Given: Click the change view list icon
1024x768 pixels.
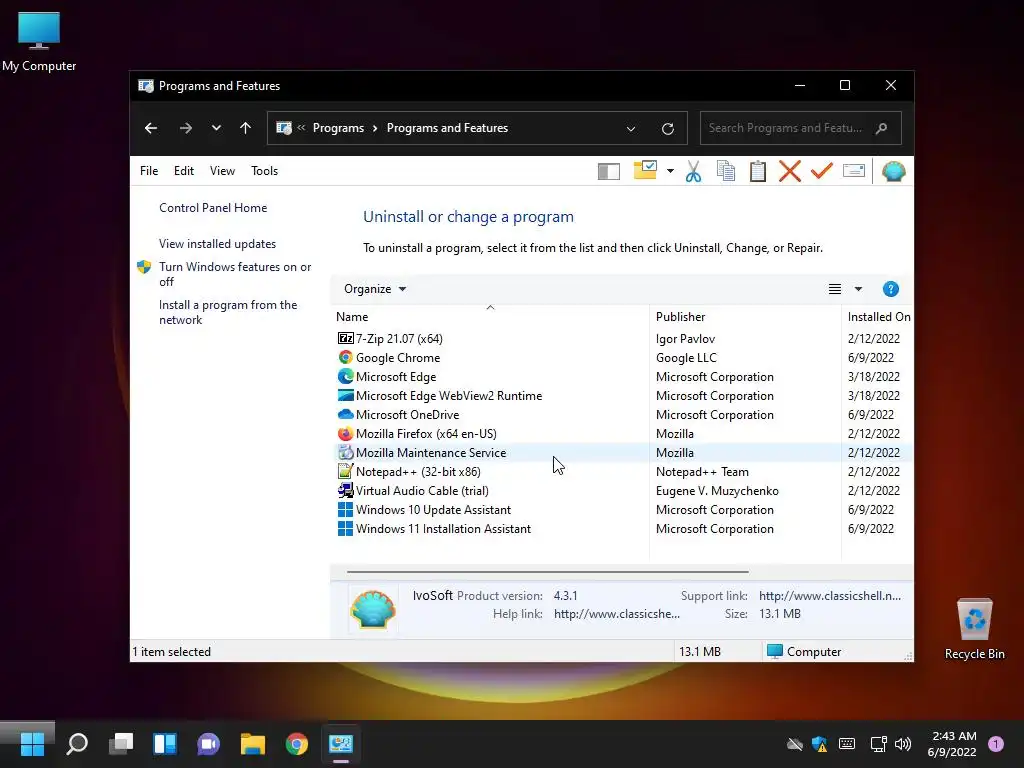Looking at the screenshot, I should (x=835, y=289).
